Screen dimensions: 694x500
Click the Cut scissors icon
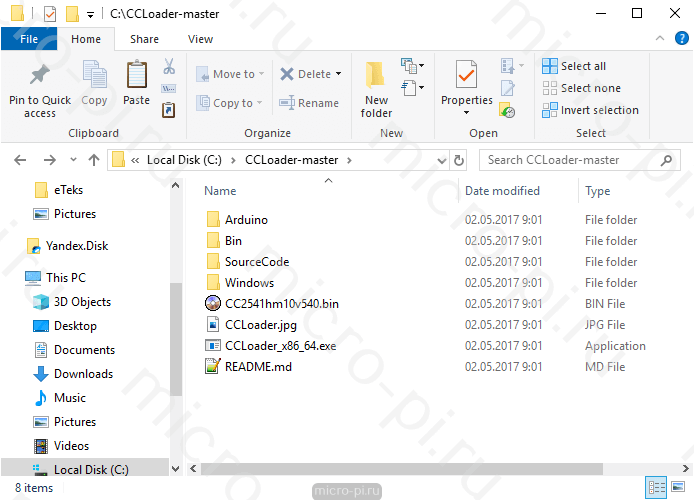pos(169,66)
